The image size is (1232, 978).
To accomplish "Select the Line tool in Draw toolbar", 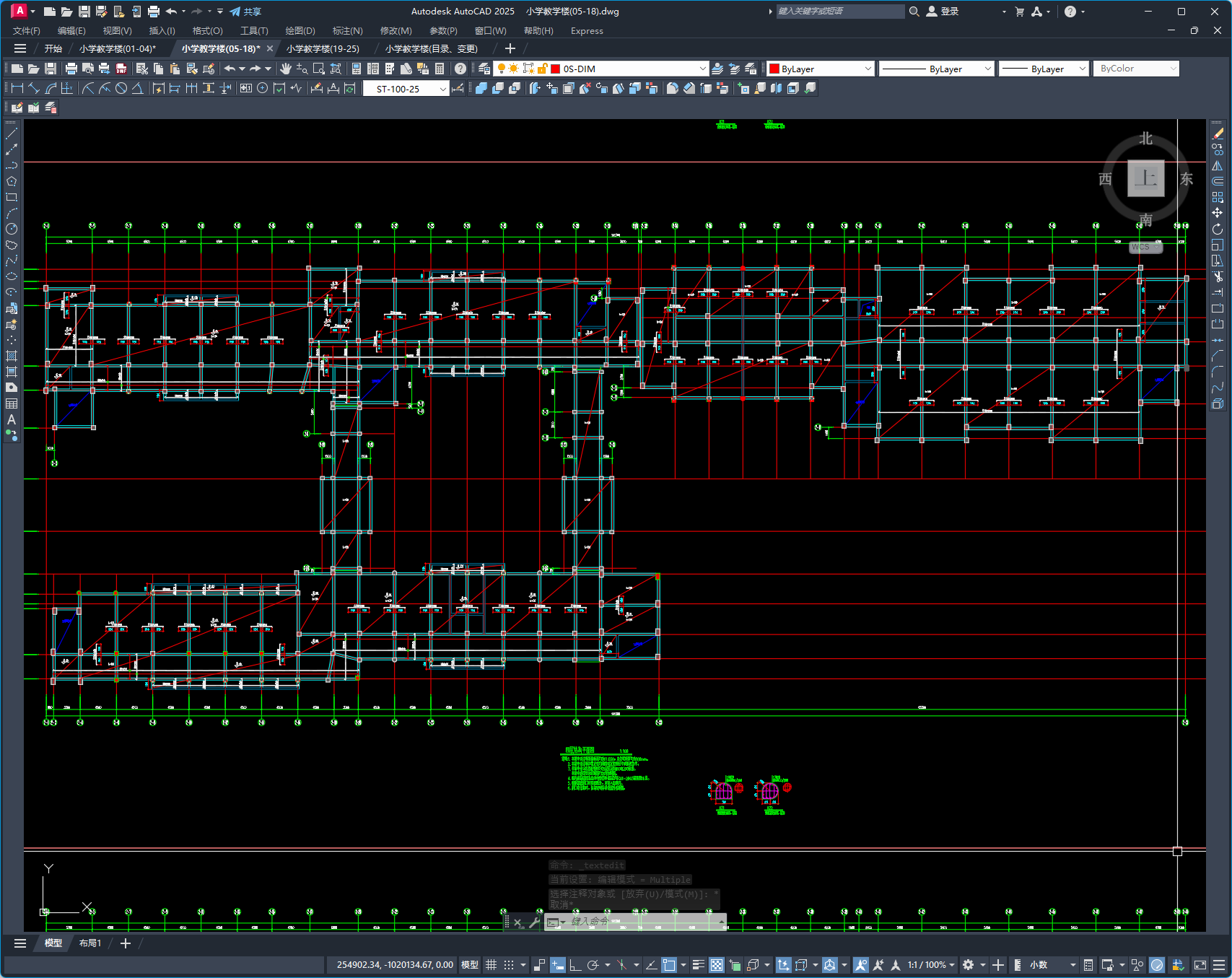I will [x=12, y=134].
